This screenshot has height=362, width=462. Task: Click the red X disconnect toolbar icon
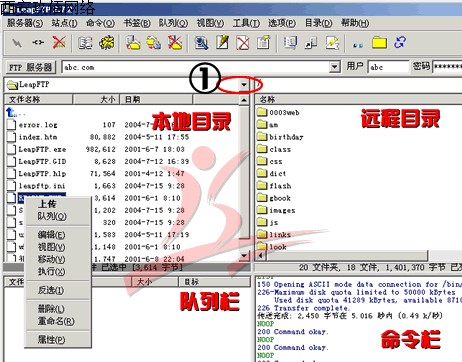pyautogui.click(x=59, y=43)
